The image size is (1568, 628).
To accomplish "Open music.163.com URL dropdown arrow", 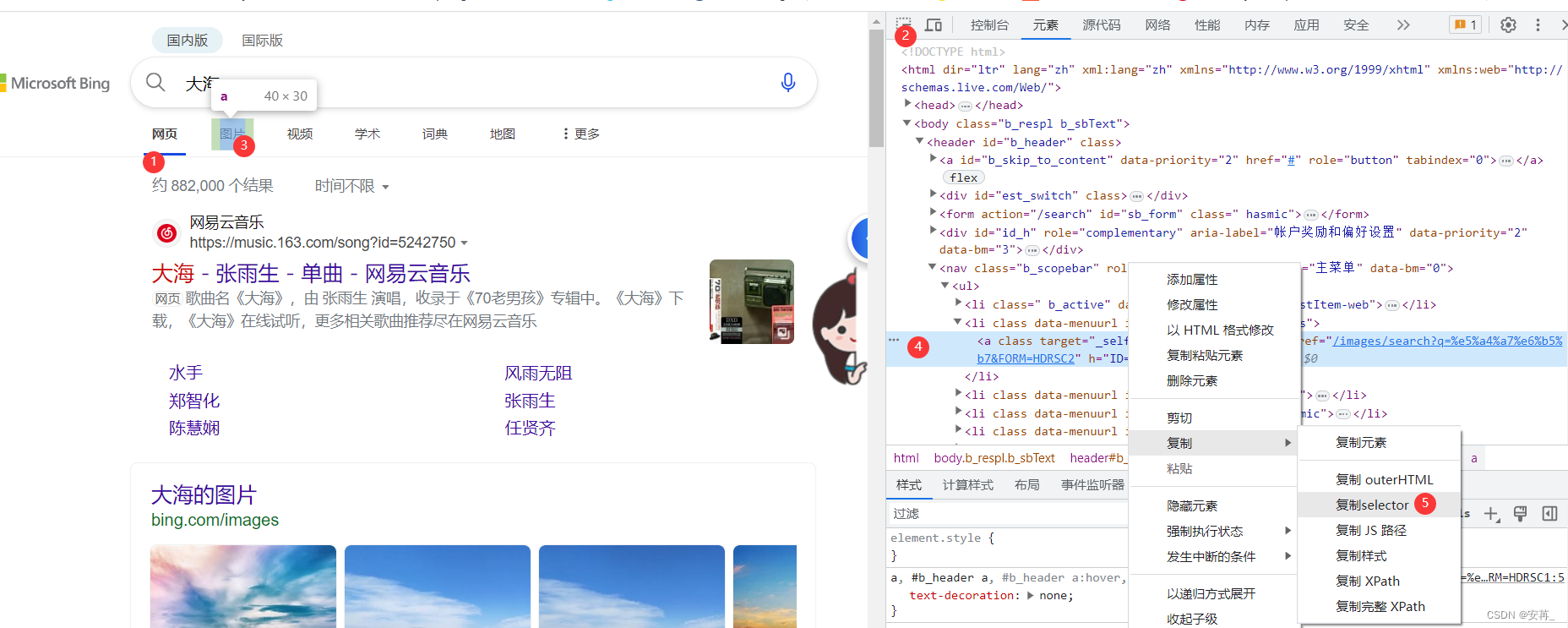I will 464,243.
